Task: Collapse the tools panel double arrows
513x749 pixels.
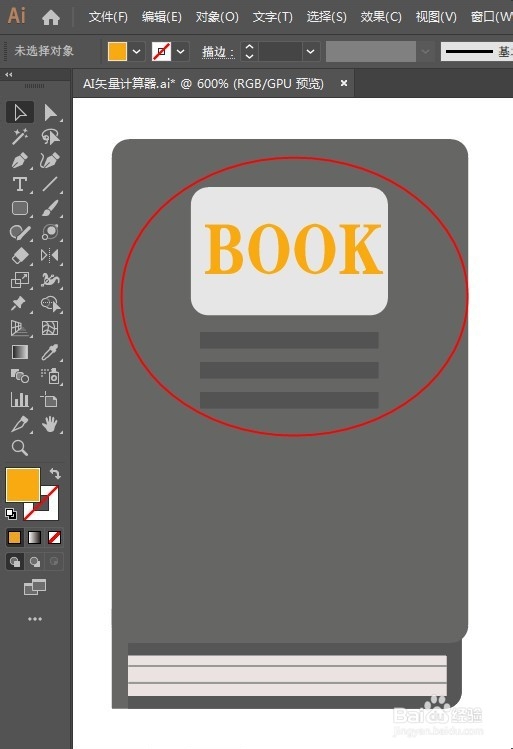Action: (x=8, y=75)
